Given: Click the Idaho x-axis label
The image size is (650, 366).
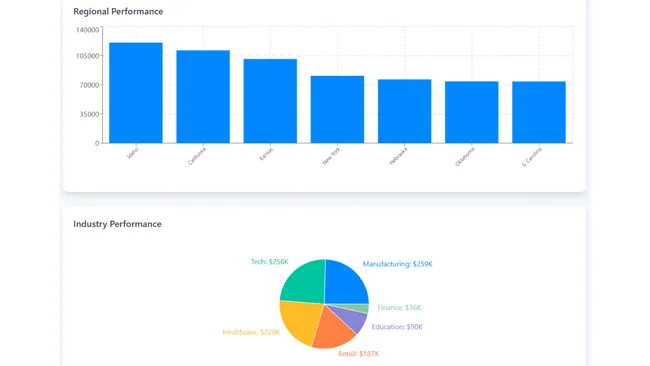Looking at the screenshot, I should coord(133,153).
